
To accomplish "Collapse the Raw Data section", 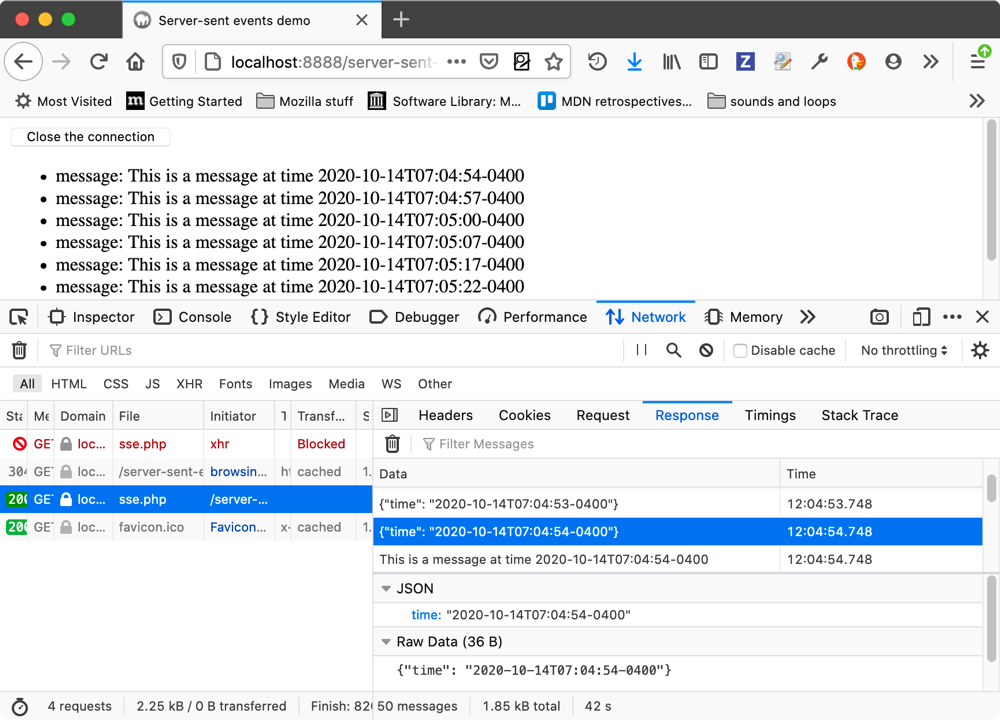I will [386, 642].
